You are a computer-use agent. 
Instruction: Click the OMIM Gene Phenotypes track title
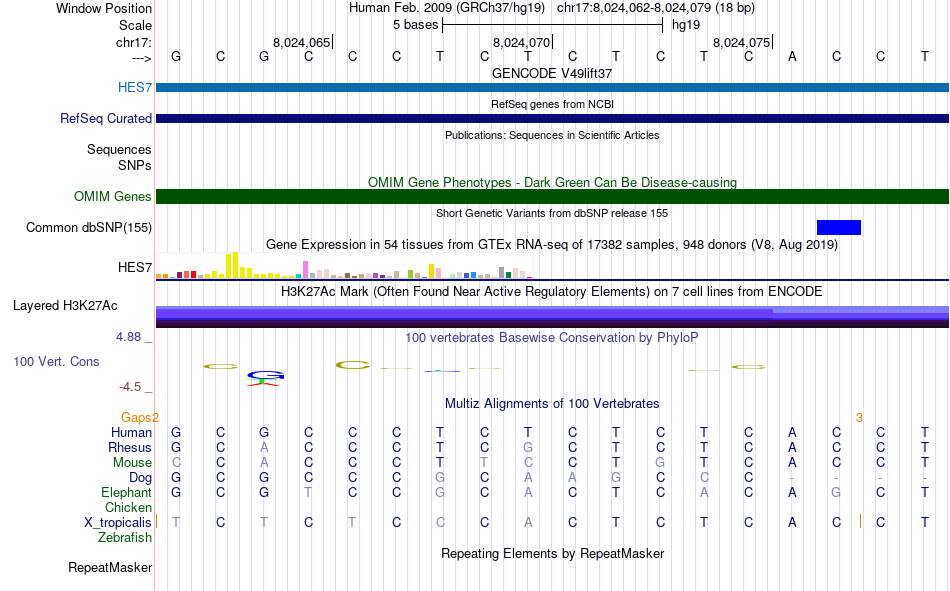[x=552, y=182]
